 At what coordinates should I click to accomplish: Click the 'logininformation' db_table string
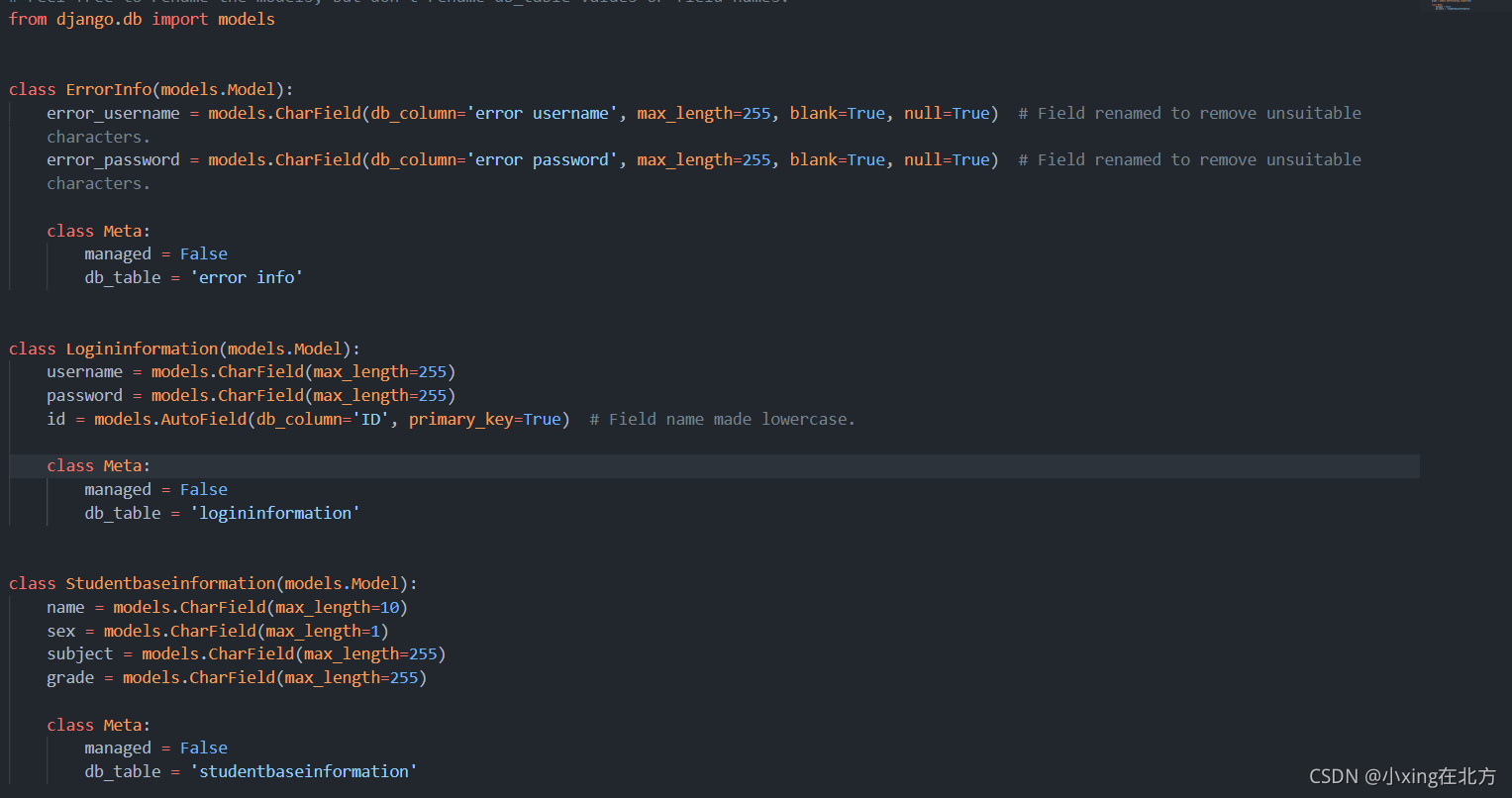[275, 513]
